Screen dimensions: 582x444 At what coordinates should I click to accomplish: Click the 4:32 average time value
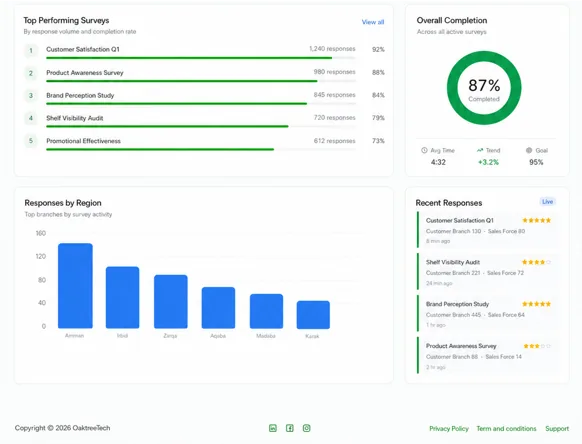(438, 162)
